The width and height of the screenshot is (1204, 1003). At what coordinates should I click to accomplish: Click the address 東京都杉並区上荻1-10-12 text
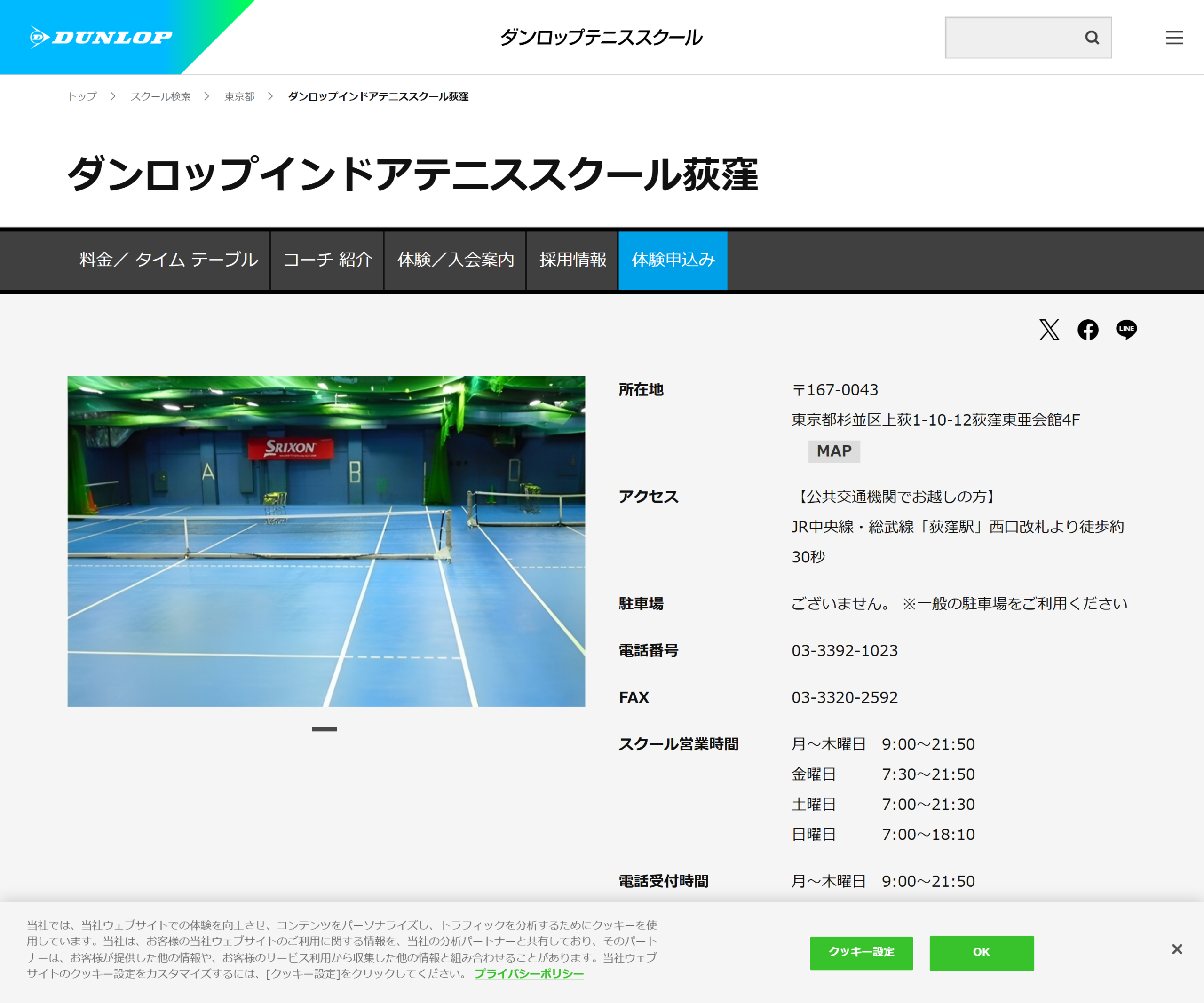point(882,420)
